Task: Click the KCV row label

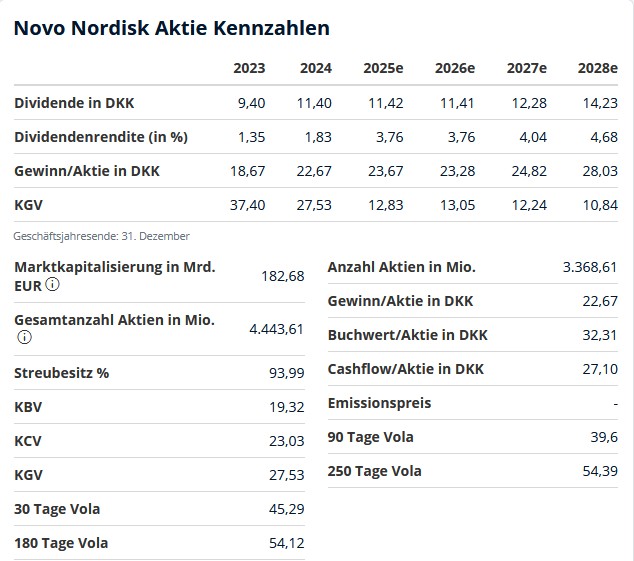Action: (28, 441)
